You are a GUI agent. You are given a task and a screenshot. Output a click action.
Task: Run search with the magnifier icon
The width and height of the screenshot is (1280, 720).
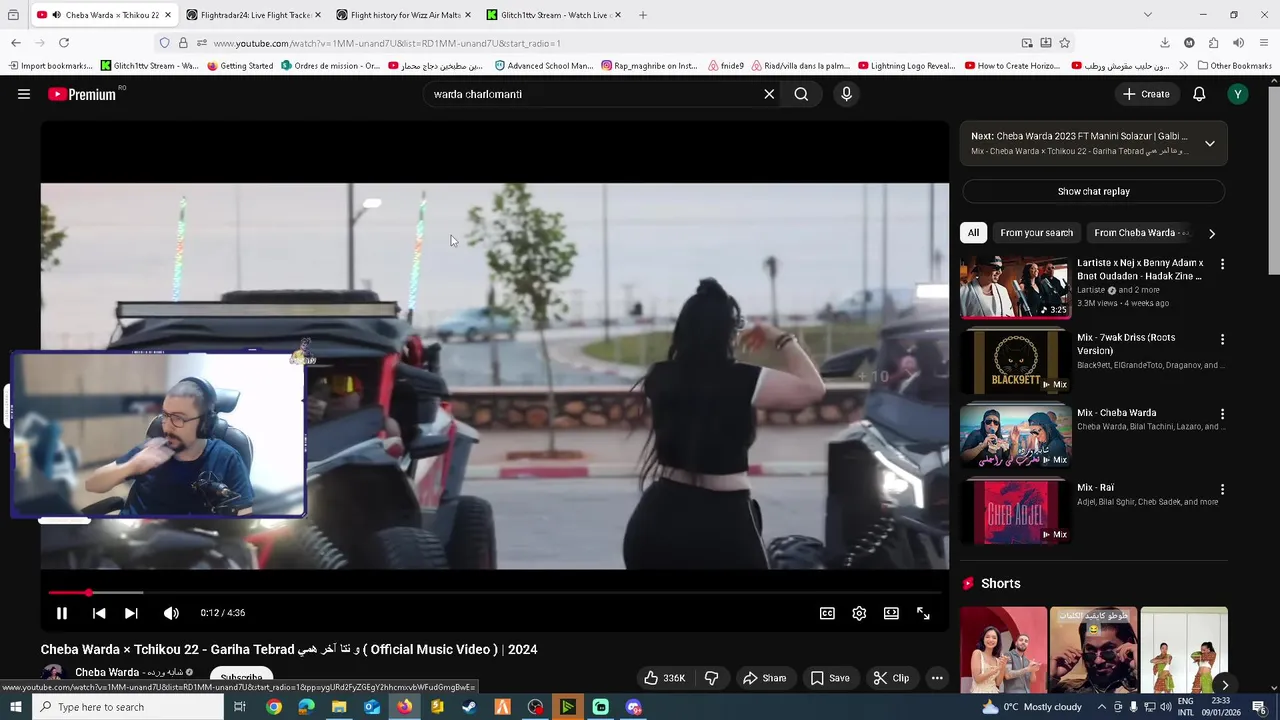click(801, 94)
